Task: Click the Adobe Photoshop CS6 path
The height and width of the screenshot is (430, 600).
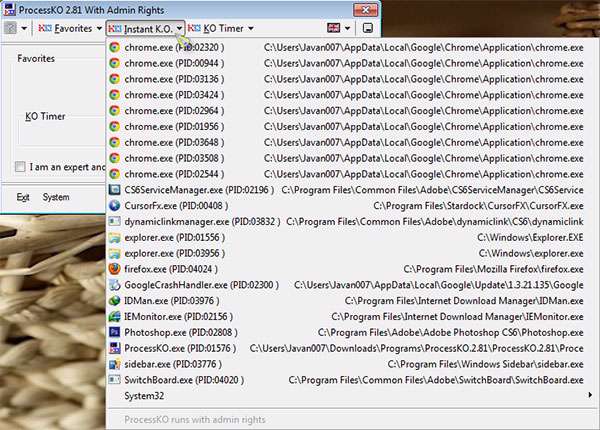Action: [x=451, y=332]
